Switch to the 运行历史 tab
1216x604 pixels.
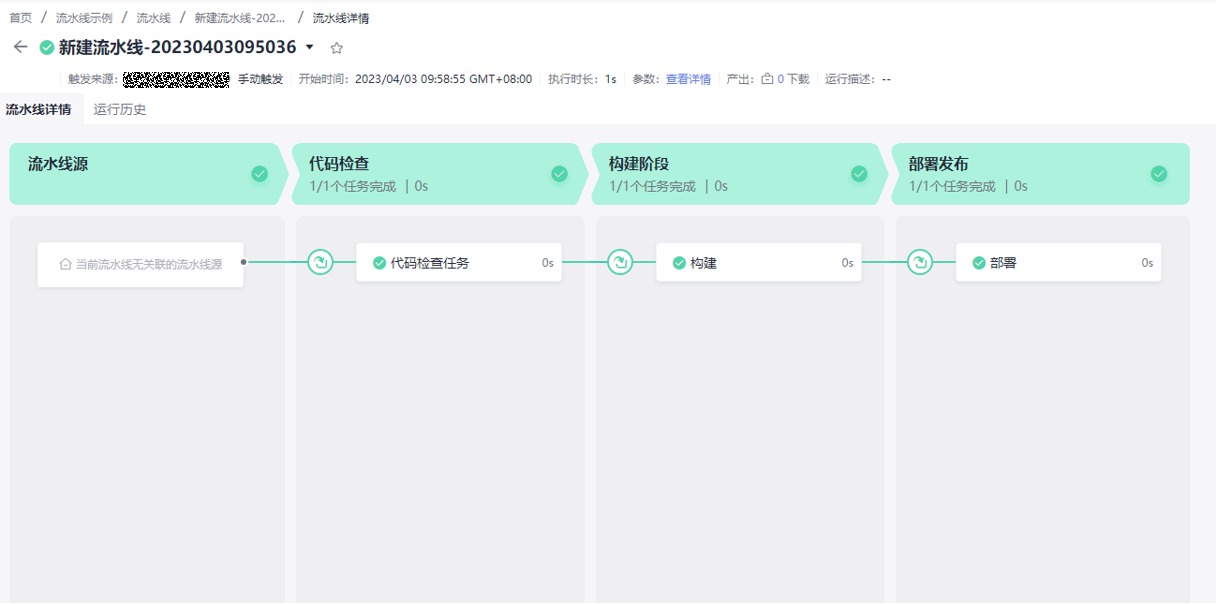[120, 109]
